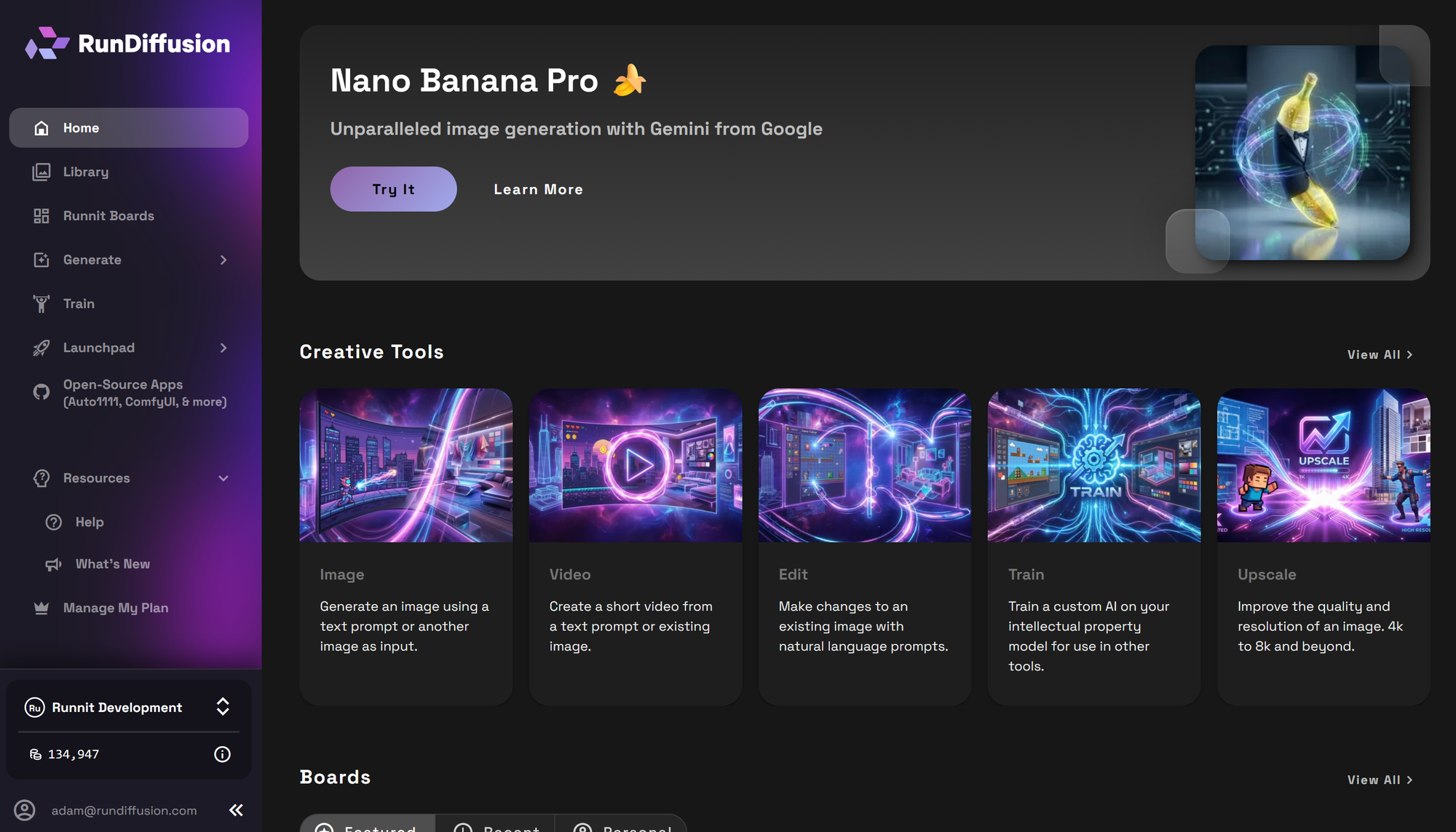Collapse sidebar with double-chevron icon
This screenshot has height=832, width=1456.
click(x=236, y=810)
